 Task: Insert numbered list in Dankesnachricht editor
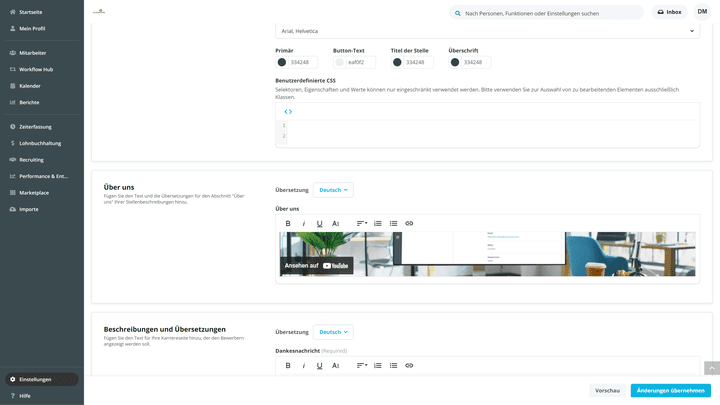click(377, 366)
